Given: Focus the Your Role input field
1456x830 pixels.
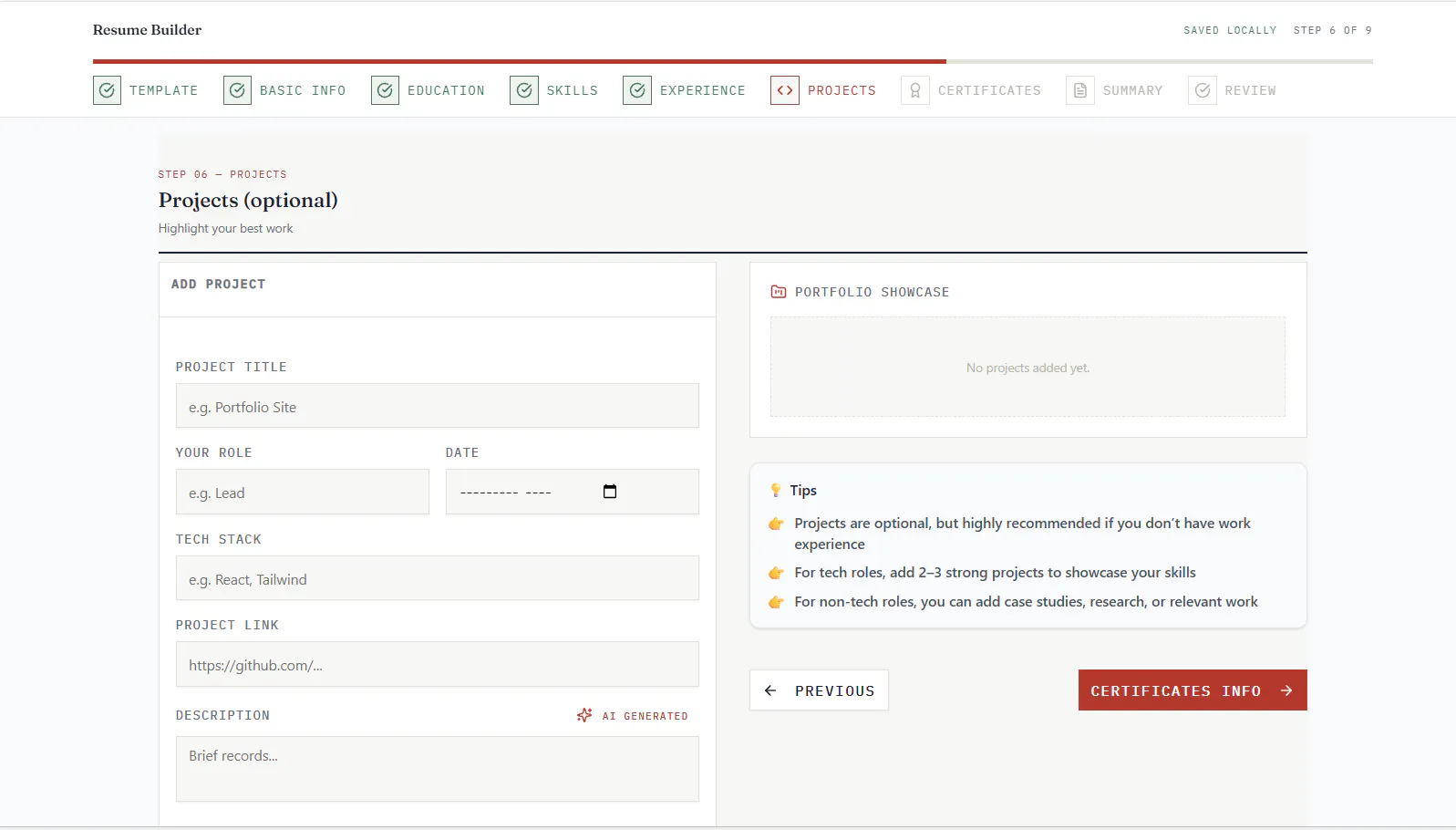Looking at the screenshot, I should coord(303,492).
